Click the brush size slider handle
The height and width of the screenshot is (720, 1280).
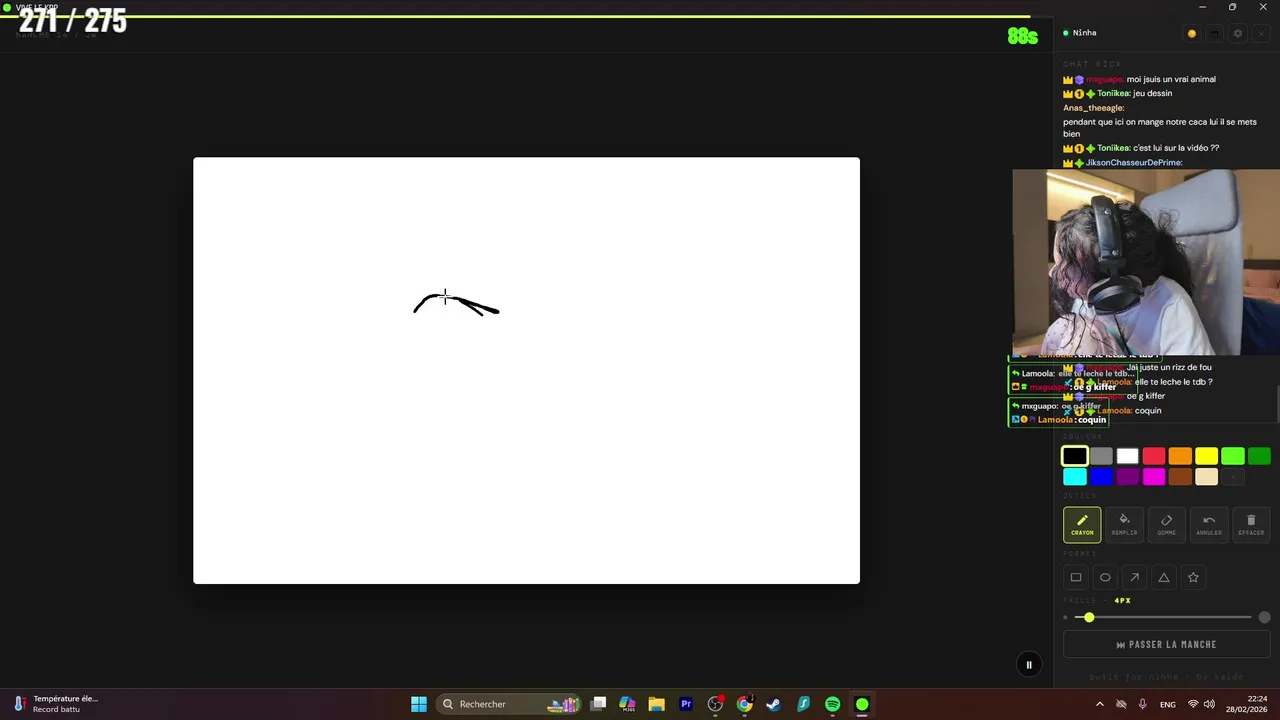pos(1089,617)
